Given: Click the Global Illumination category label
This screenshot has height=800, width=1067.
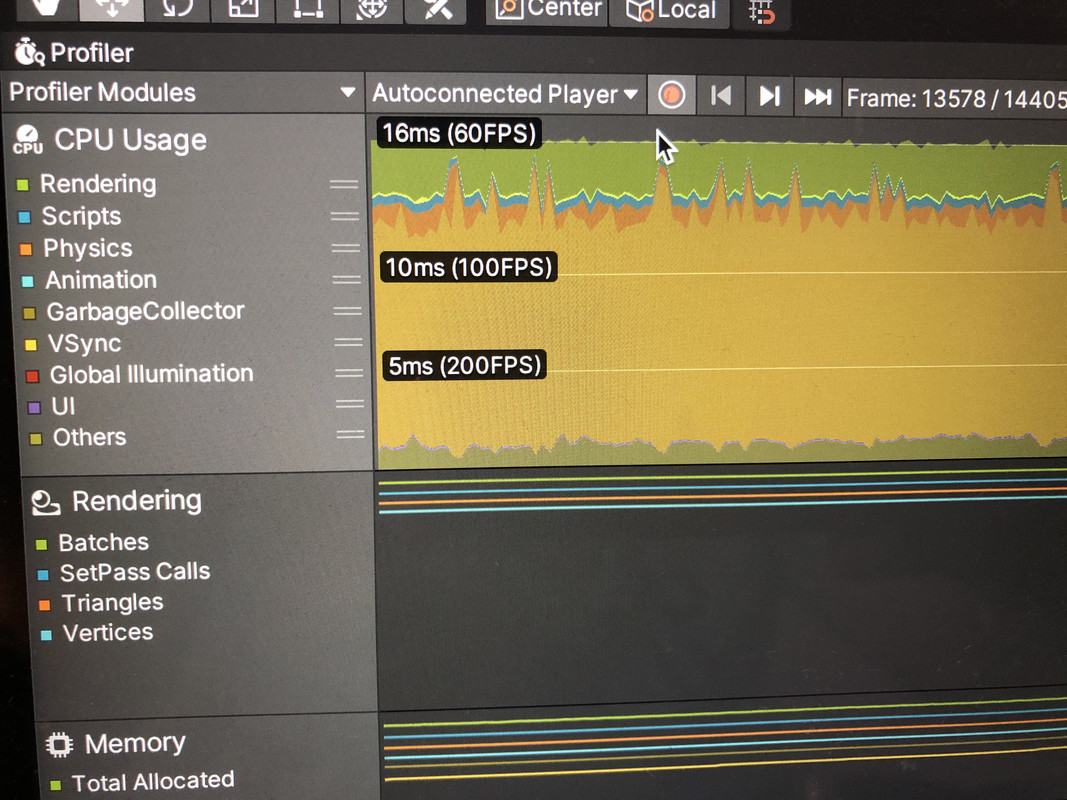Looking at the screenshot, I should click(x=152, y=373).
